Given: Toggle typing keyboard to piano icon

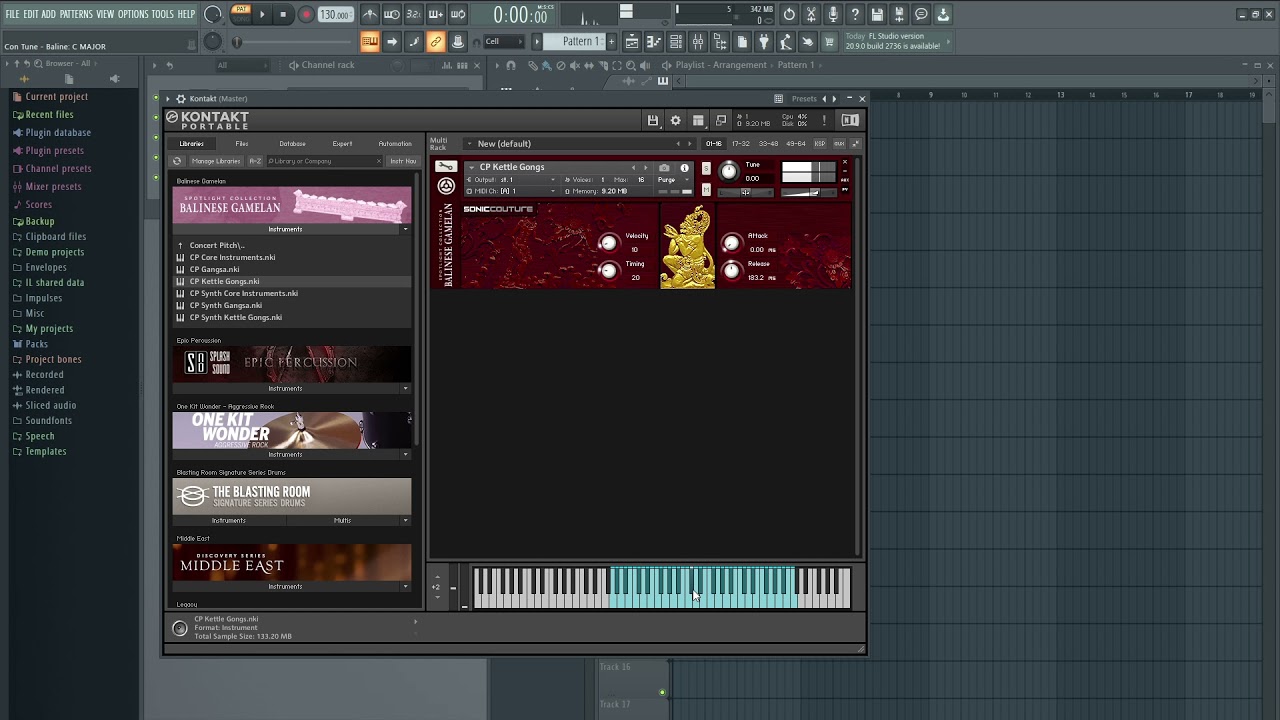Looking at the screenshot, I should click(x=370, y=41).
